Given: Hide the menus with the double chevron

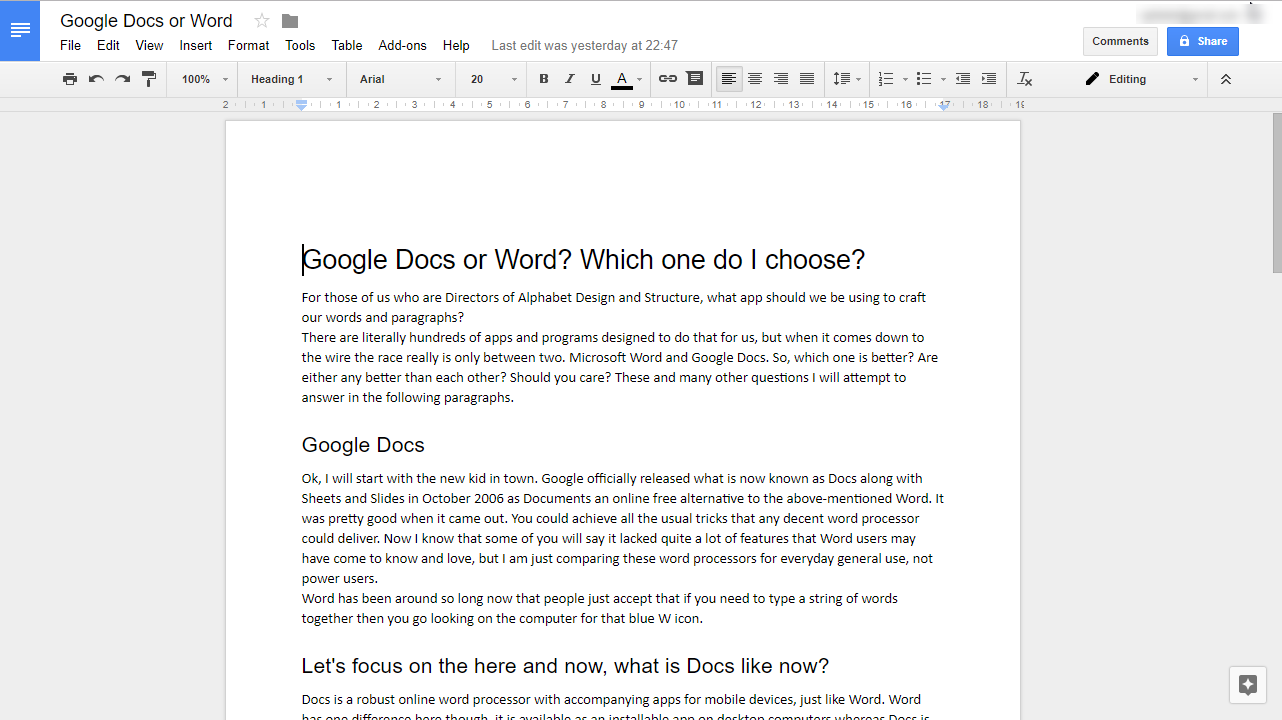Looking at the screenshot, I should pyautogui.click(x=1226, y=79).
